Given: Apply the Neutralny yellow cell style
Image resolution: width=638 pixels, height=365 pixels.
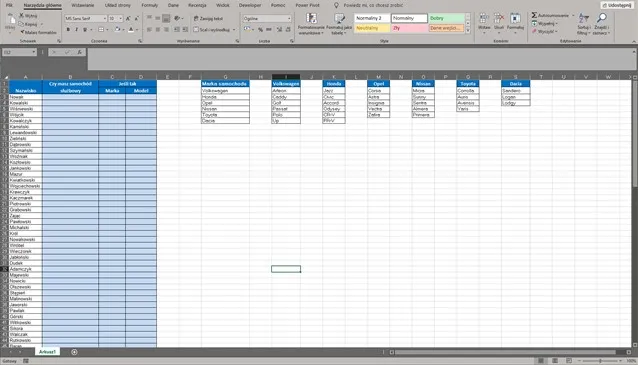Looking at the screenshot, I should [x=372, y=28].
